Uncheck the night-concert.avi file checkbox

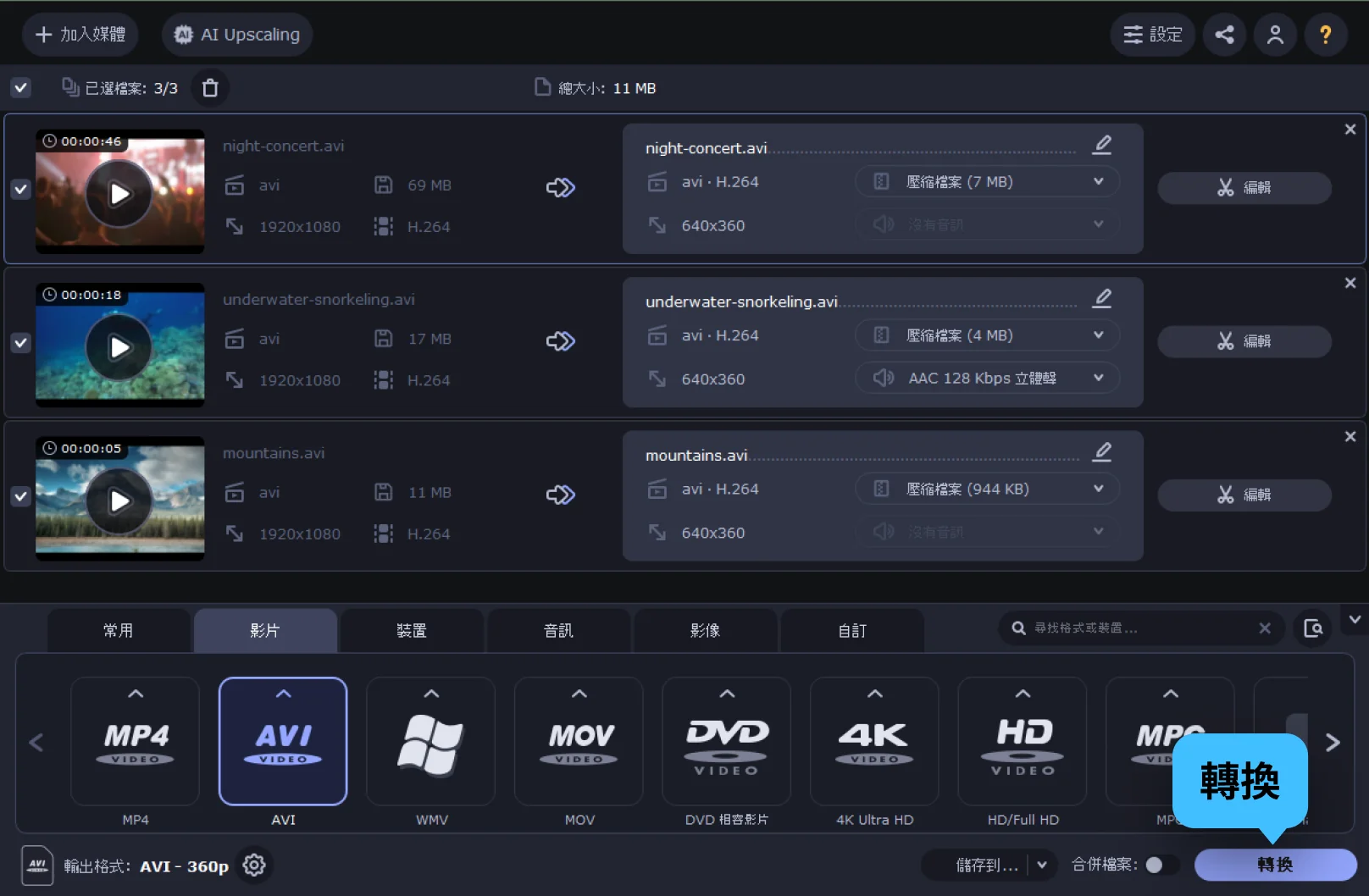click(x=21, y=190)
